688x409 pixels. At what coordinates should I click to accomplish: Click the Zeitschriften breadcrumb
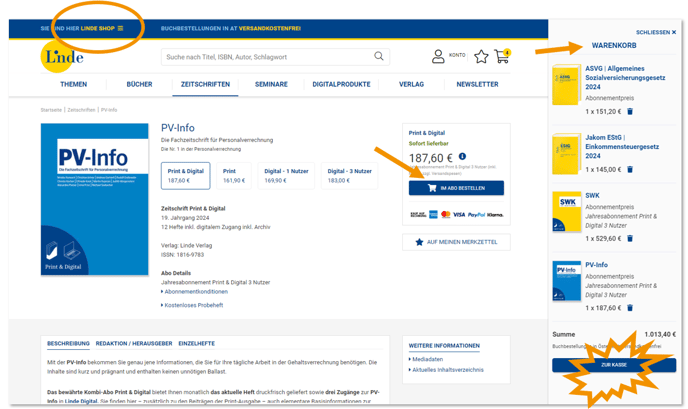tap(81, 110)
